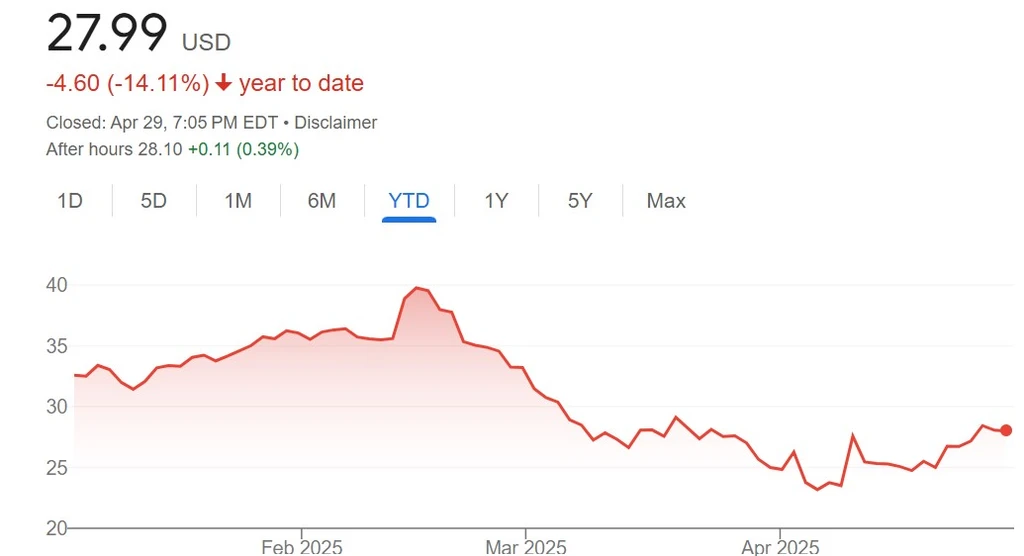Click the Mar 2025 axis label
This screenshot has height=556, width=1024.
click(525, 546)
